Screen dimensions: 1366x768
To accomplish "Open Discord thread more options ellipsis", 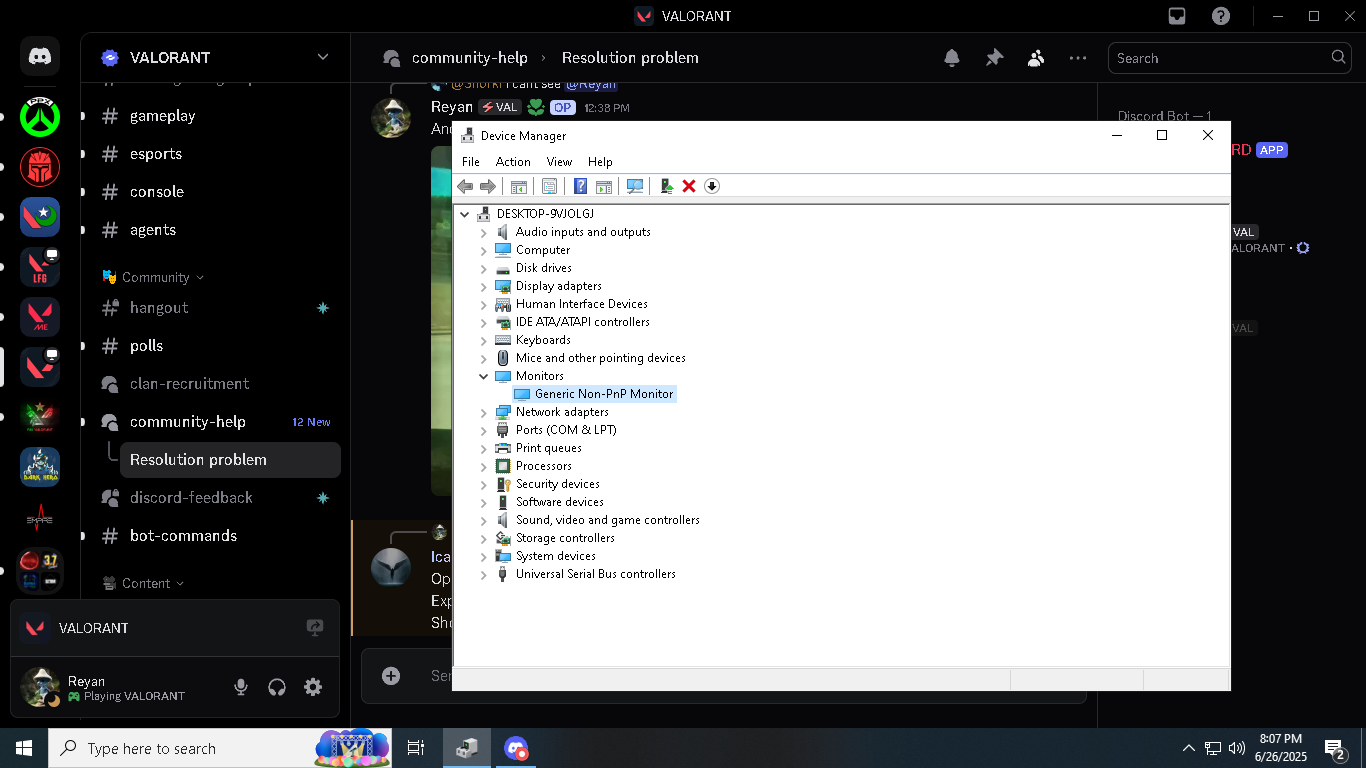I will click(x=1078, y=58).
